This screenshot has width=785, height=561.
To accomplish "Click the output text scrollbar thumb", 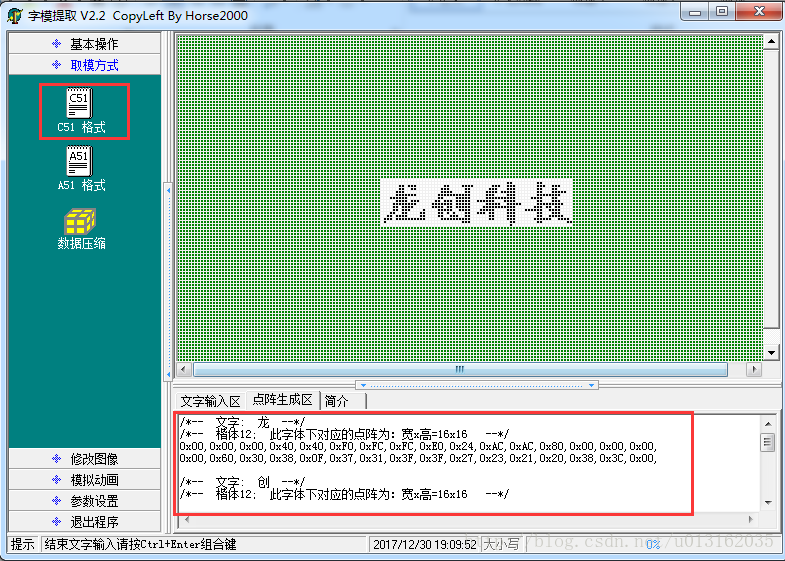I will point(768,442).
